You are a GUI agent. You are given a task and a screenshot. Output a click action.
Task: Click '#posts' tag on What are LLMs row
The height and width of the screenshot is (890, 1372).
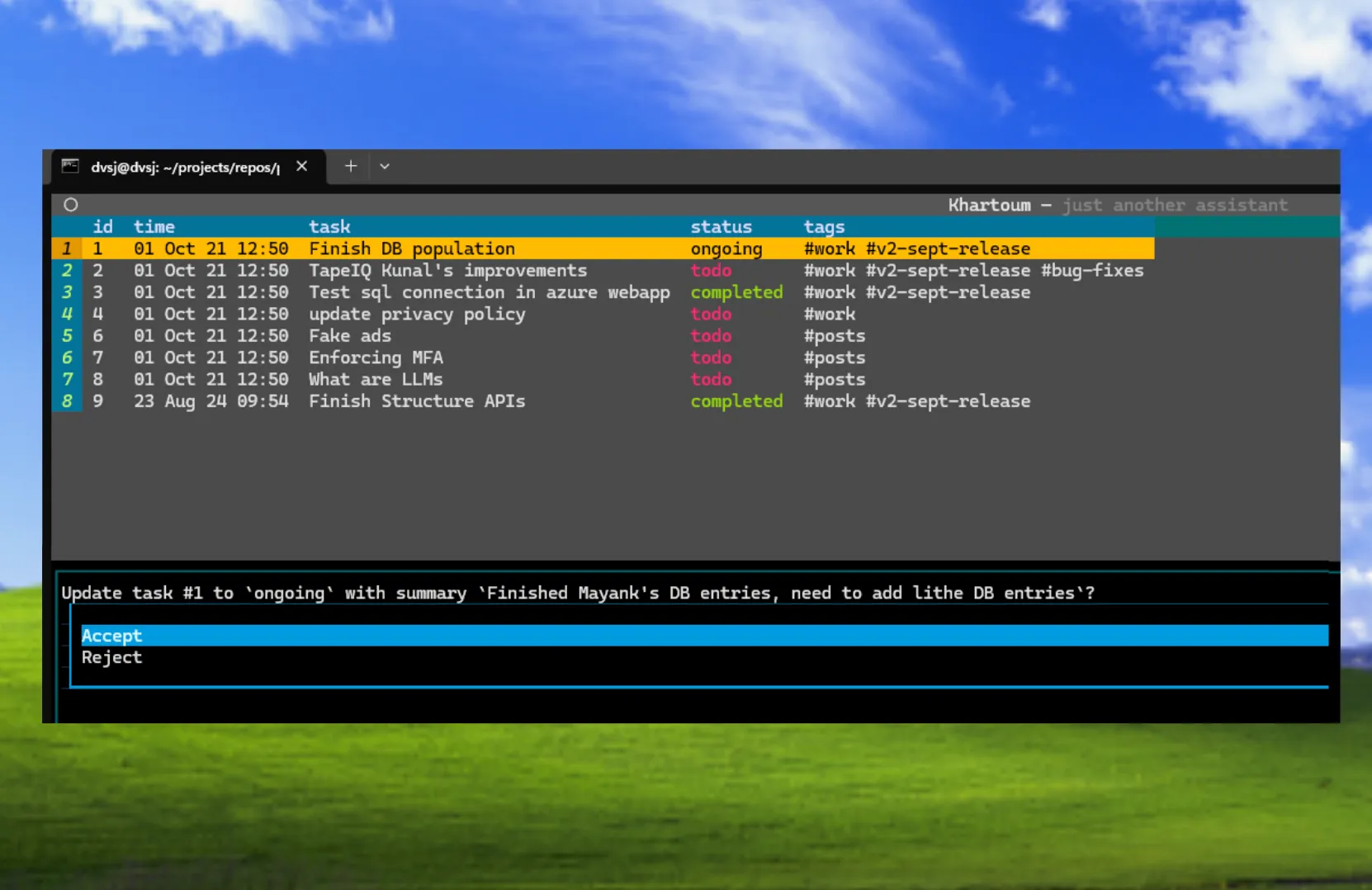coord(835,379)
